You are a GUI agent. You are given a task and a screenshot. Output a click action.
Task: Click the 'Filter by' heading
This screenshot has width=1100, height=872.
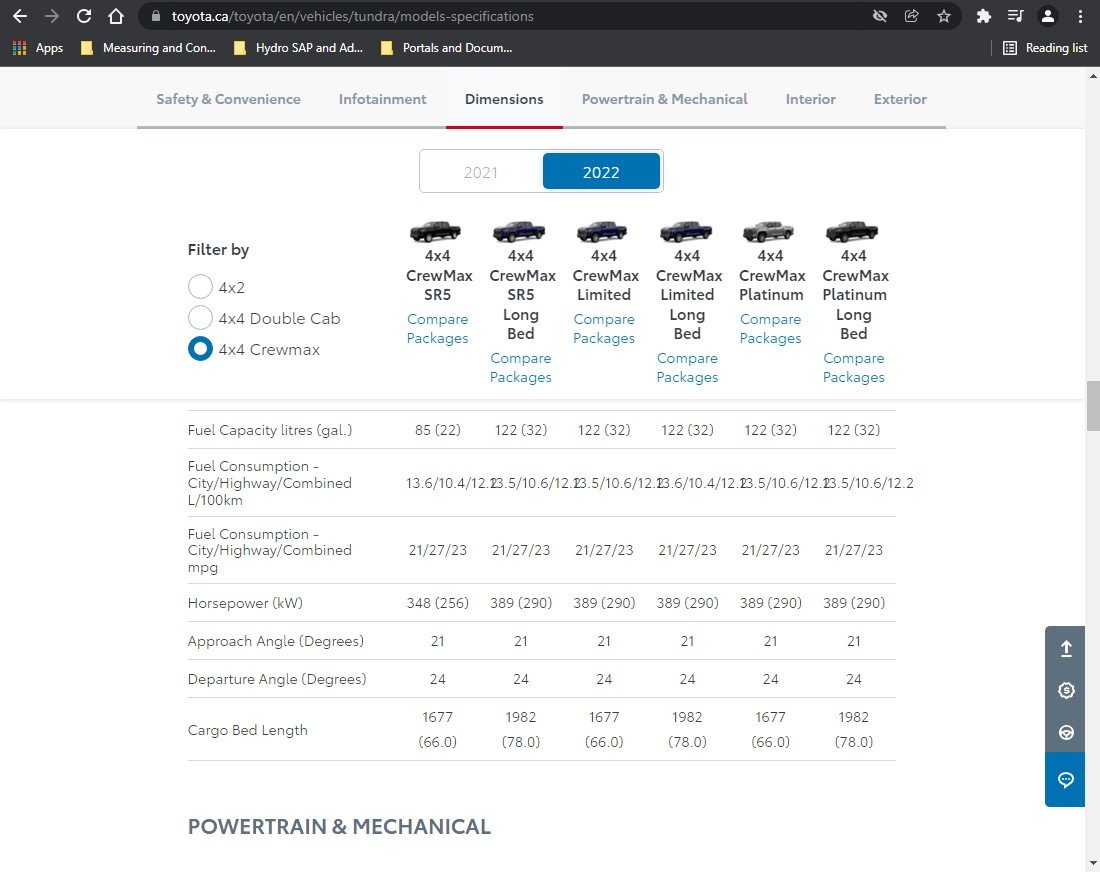pyautogui.click(x=218, y=250)
